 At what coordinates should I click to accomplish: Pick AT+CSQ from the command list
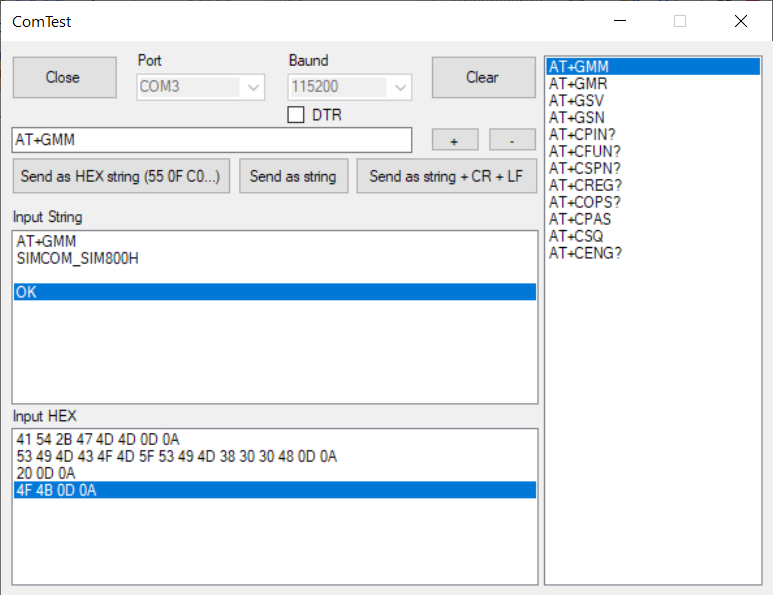576,236
